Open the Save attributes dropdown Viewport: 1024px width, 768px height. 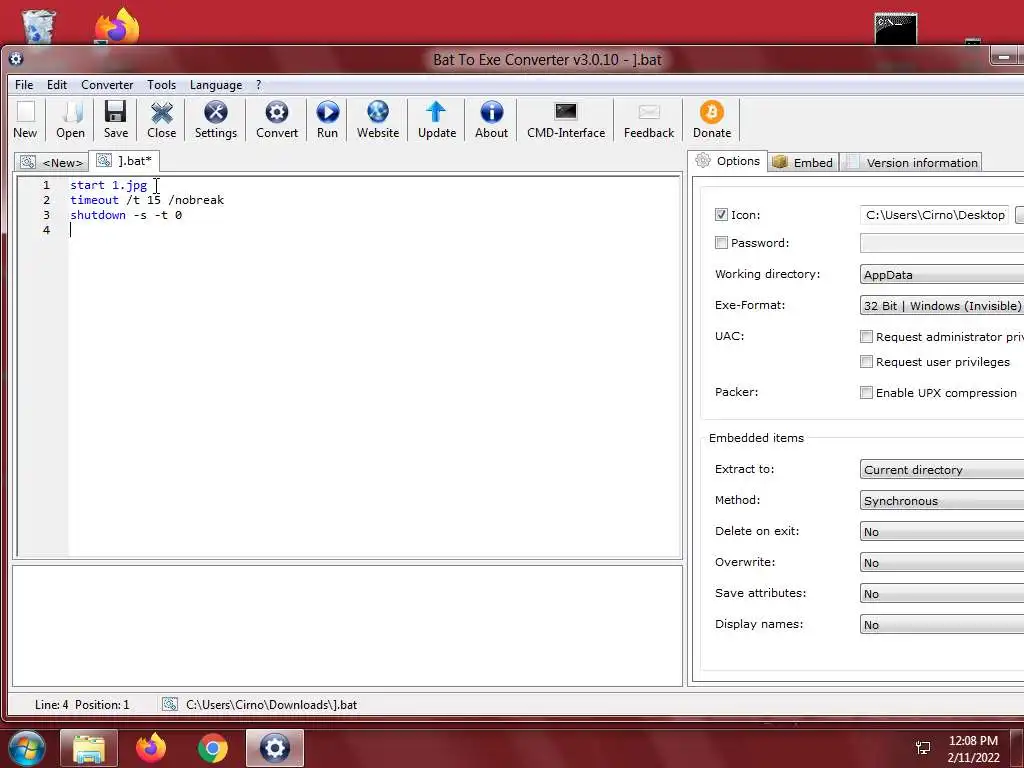coord(942,594)
